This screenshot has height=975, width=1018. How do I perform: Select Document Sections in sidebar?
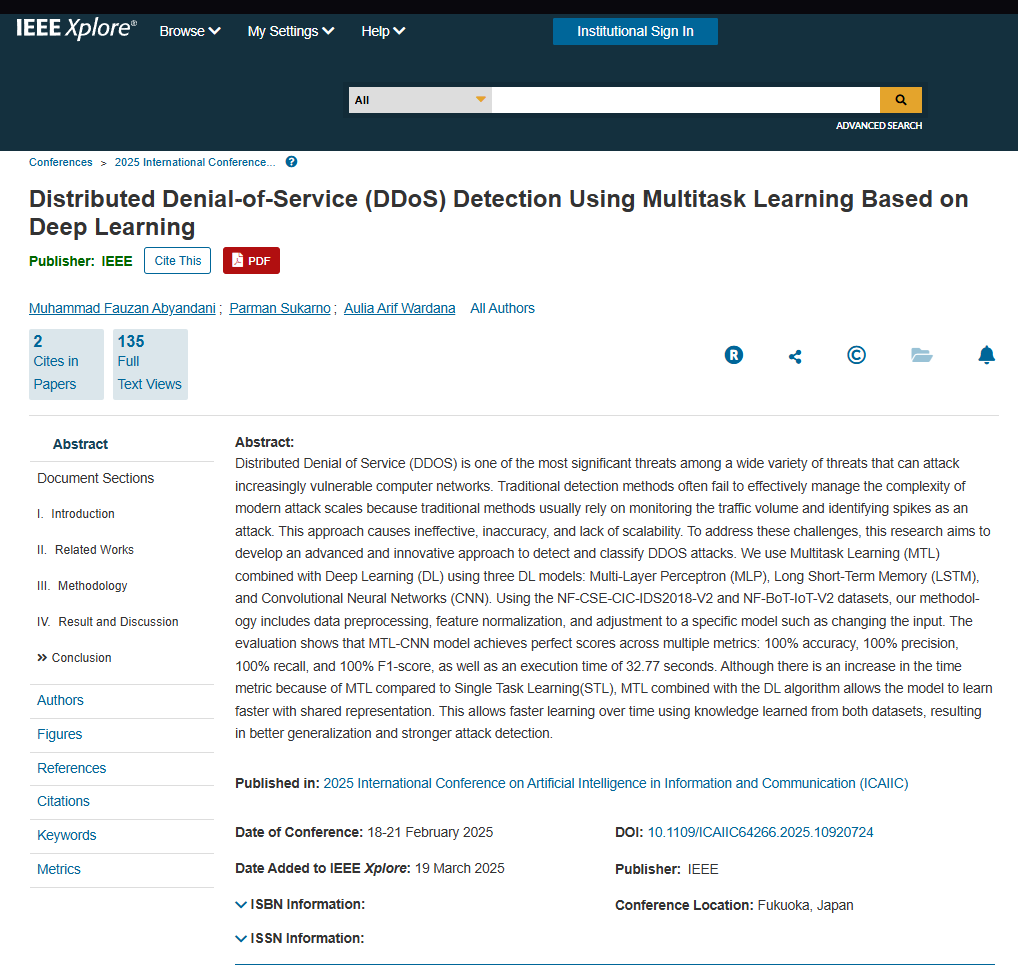[95, 478]
